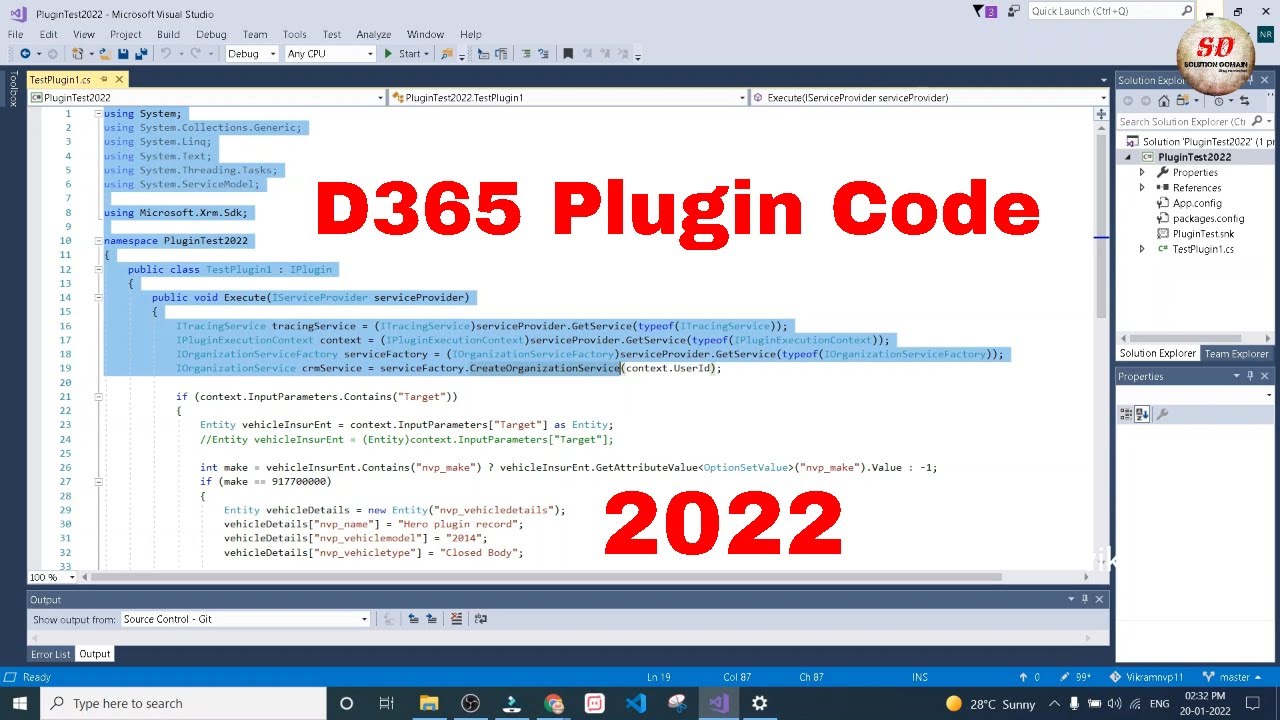Click the New Project toolbar icon
Screen dimensions: 1280x720
(77, 54)
